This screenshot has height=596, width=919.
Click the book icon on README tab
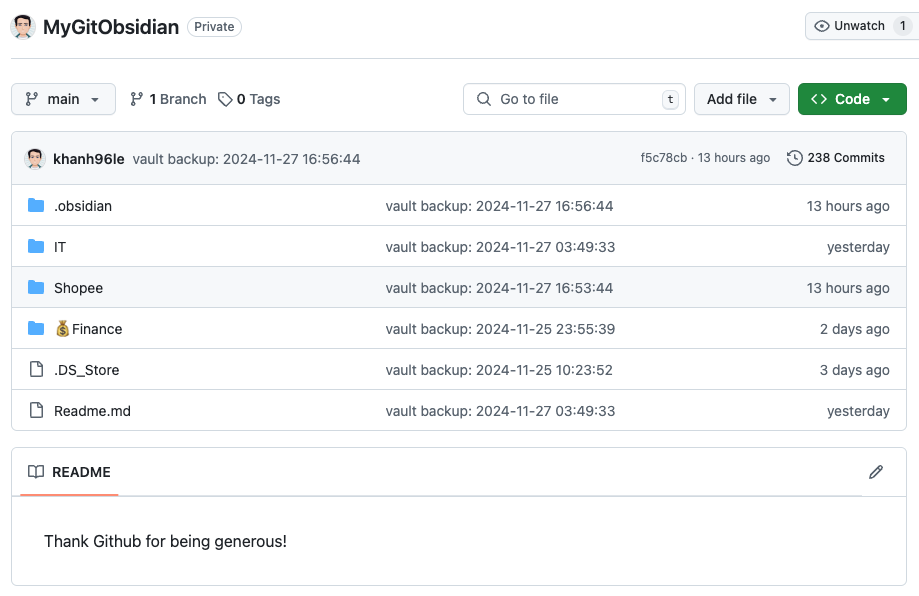[36, 472]
